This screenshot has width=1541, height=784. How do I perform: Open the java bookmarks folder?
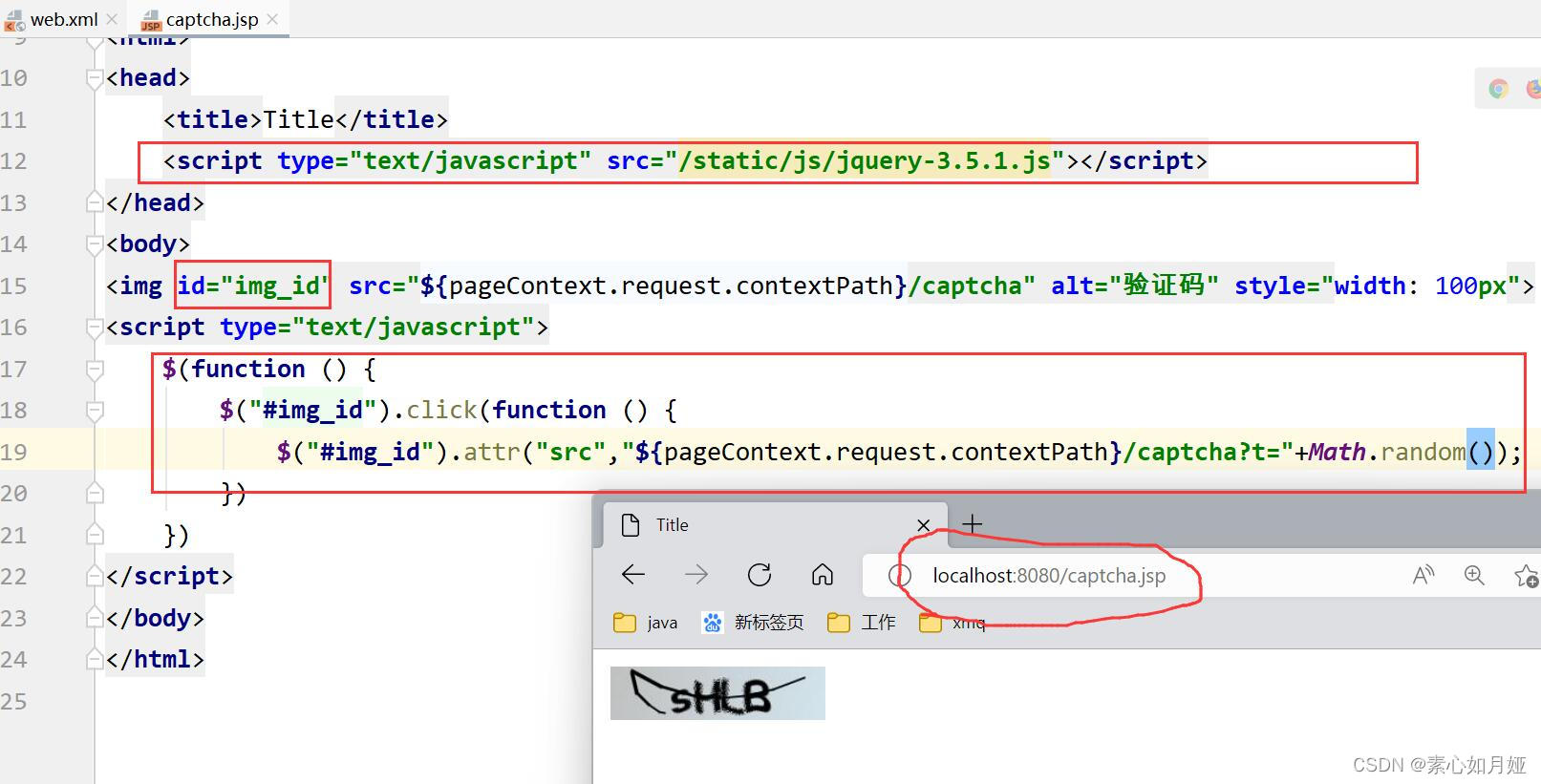(x=646, y=623)
